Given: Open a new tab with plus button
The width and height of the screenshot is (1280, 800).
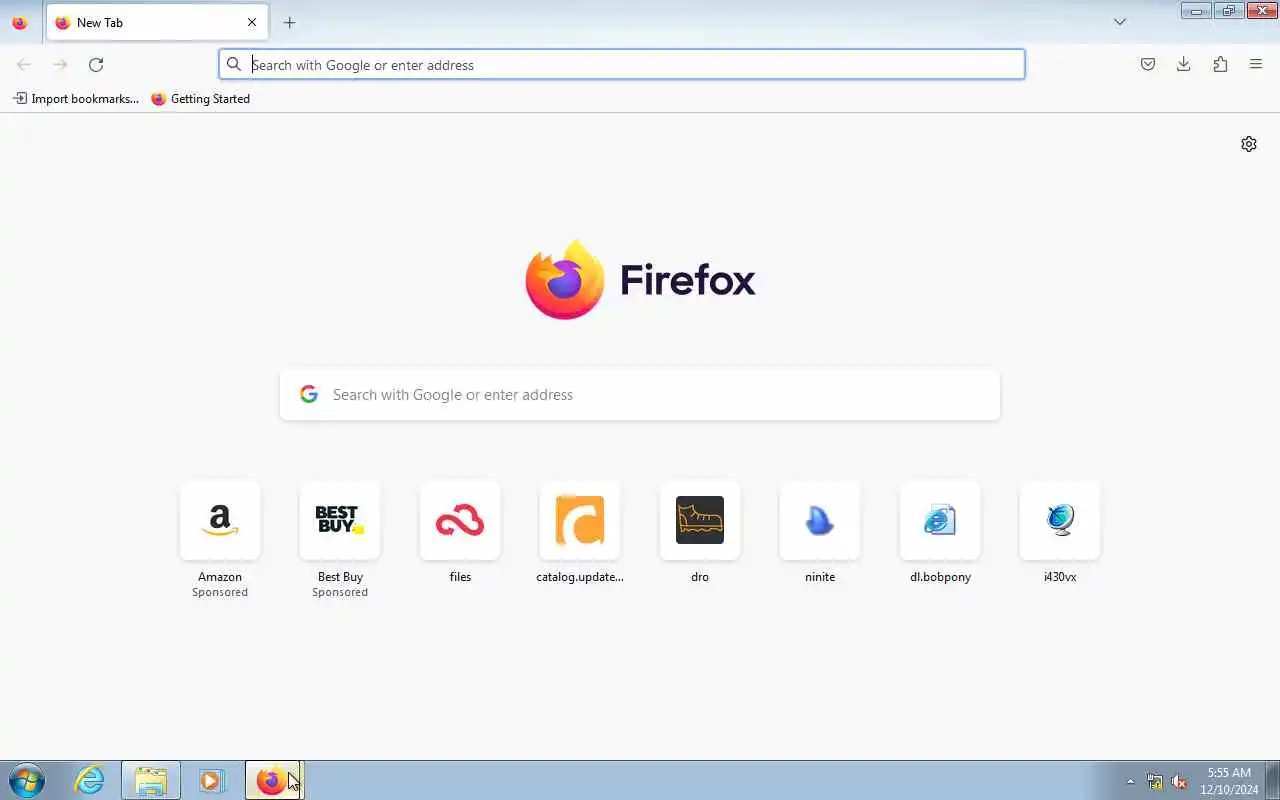Looking at the screenshot, I should [x=289, y=22].
